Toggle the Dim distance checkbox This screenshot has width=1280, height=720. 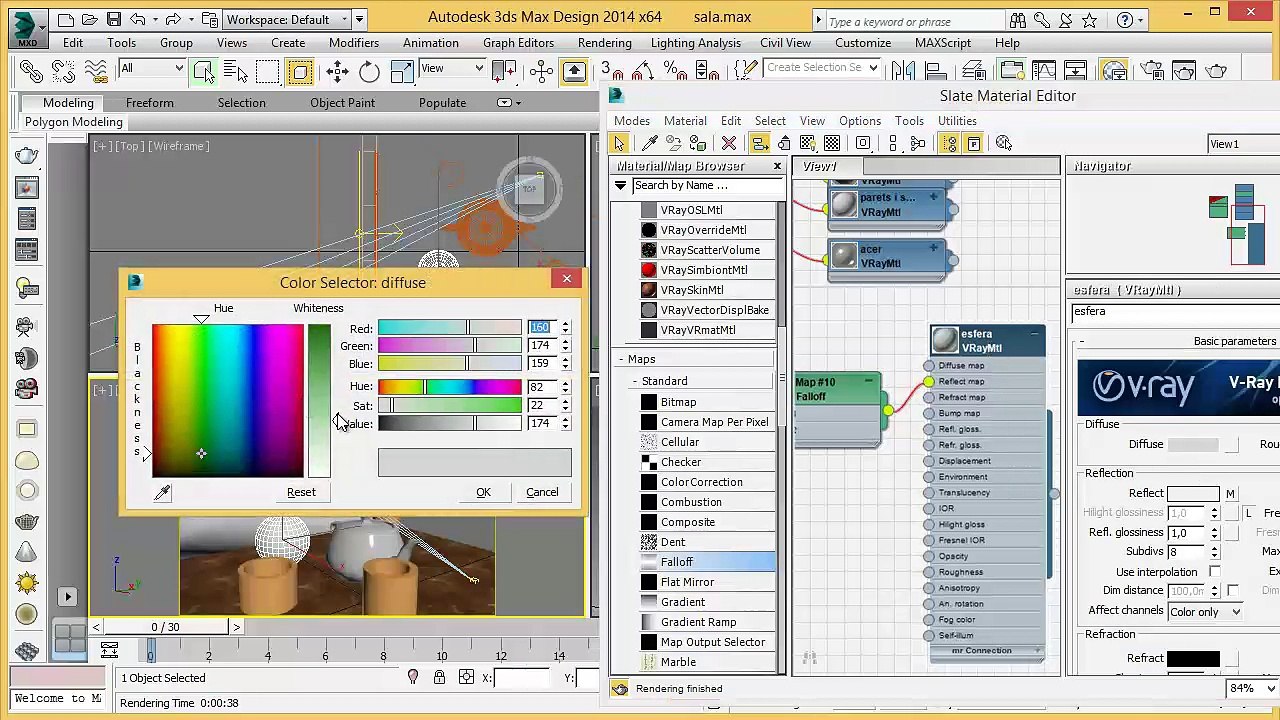point(1233,591)
